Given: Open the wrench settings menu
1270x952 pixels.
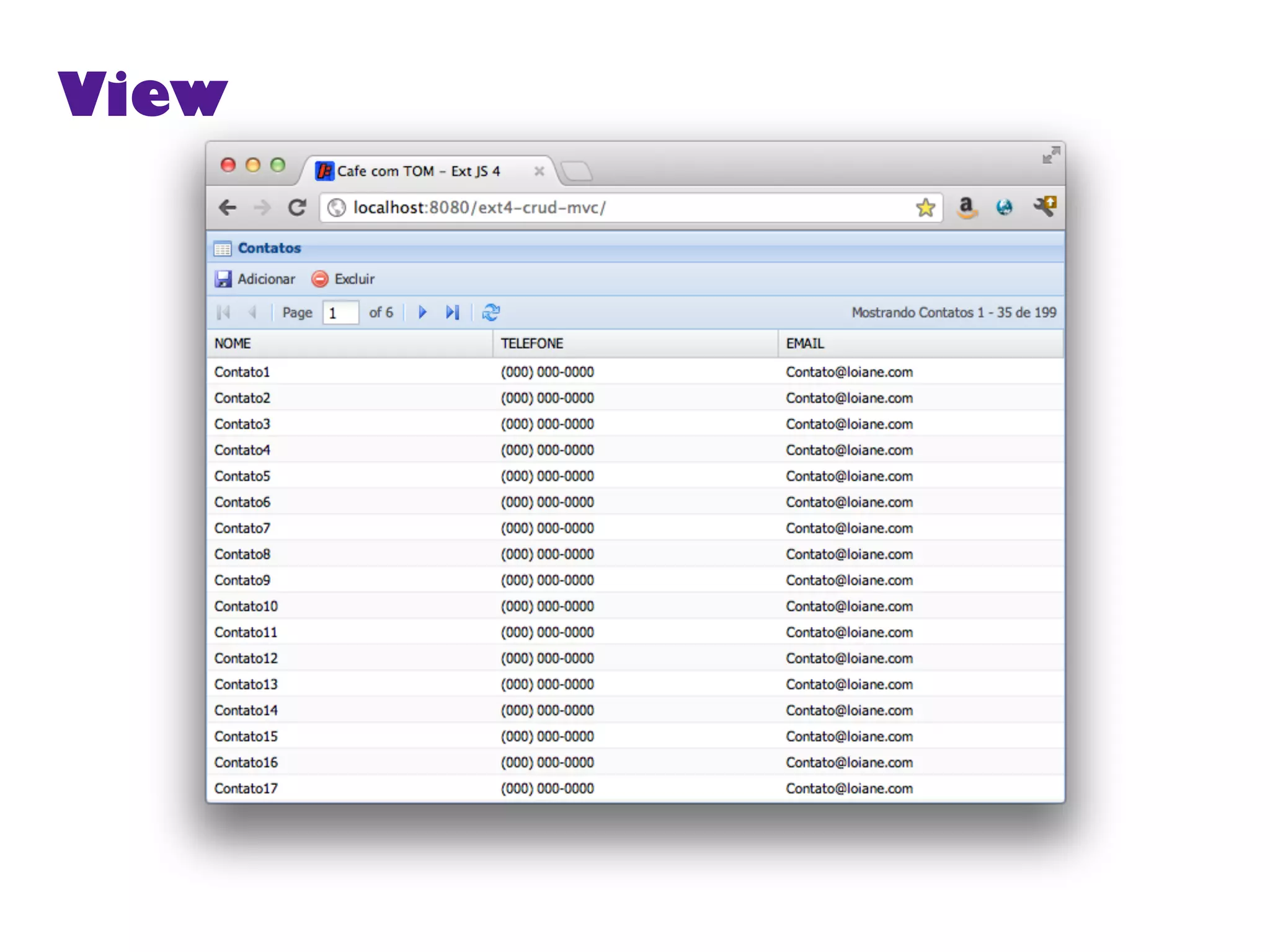Looking at the screenshot, I should tap(1045, 206).
